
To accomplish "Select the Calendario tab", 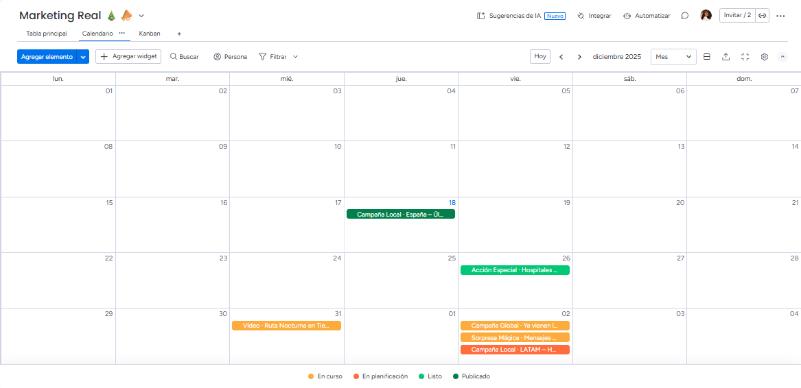I will (97, 33).
